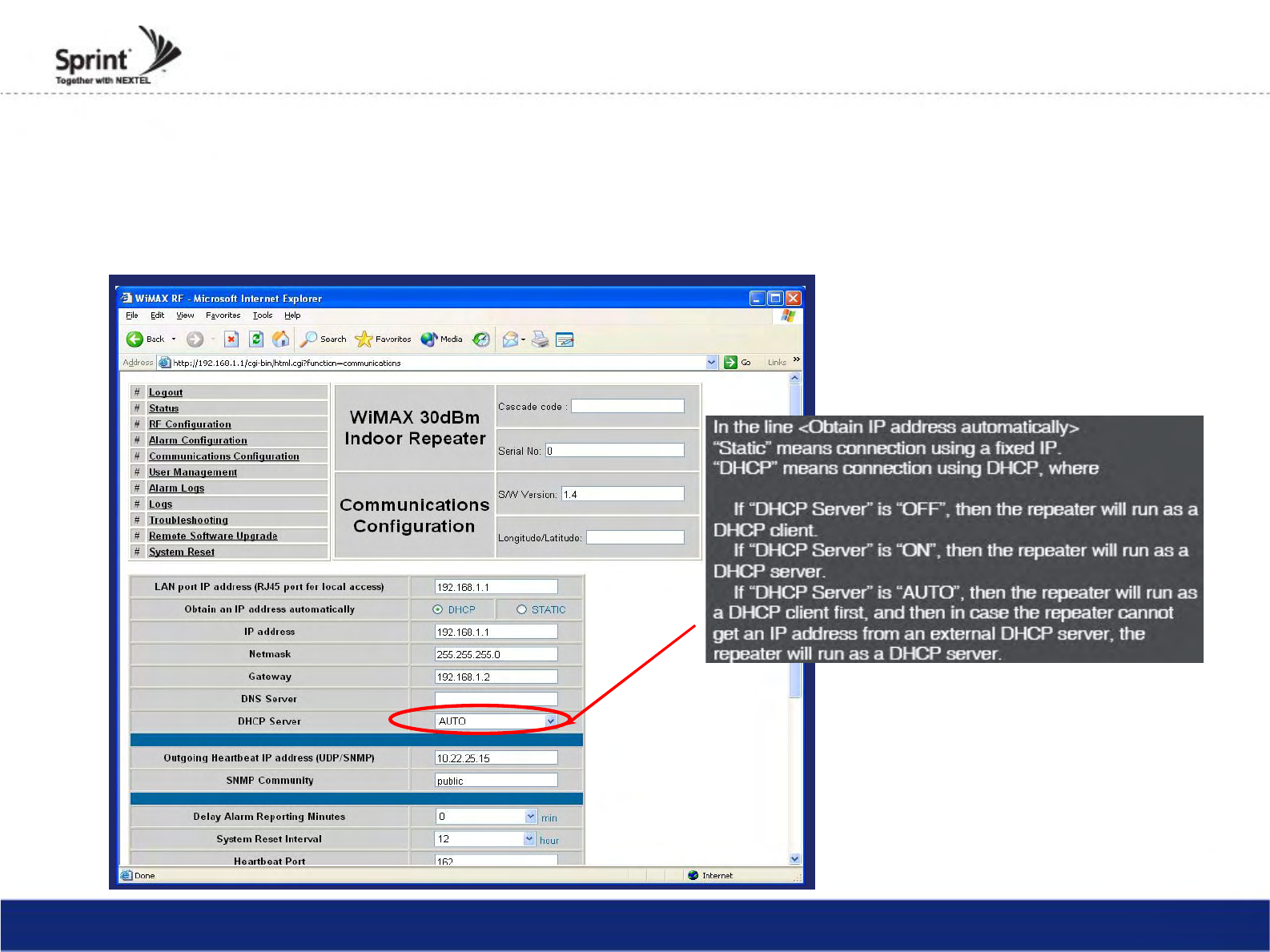Image resolution: width=1270 pixels, height=952 pixels.
Task: Click the Cascade code input field
Action: point(628,407)
